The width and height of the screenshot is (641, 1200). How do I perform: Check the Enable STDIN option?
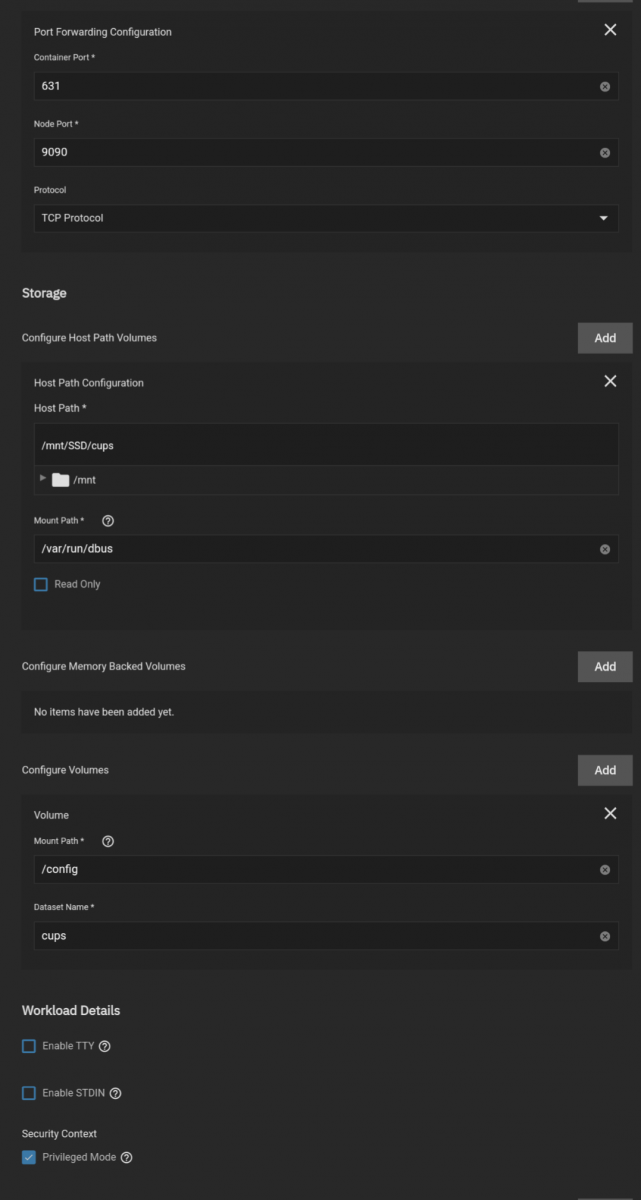tap(29, 1093)
